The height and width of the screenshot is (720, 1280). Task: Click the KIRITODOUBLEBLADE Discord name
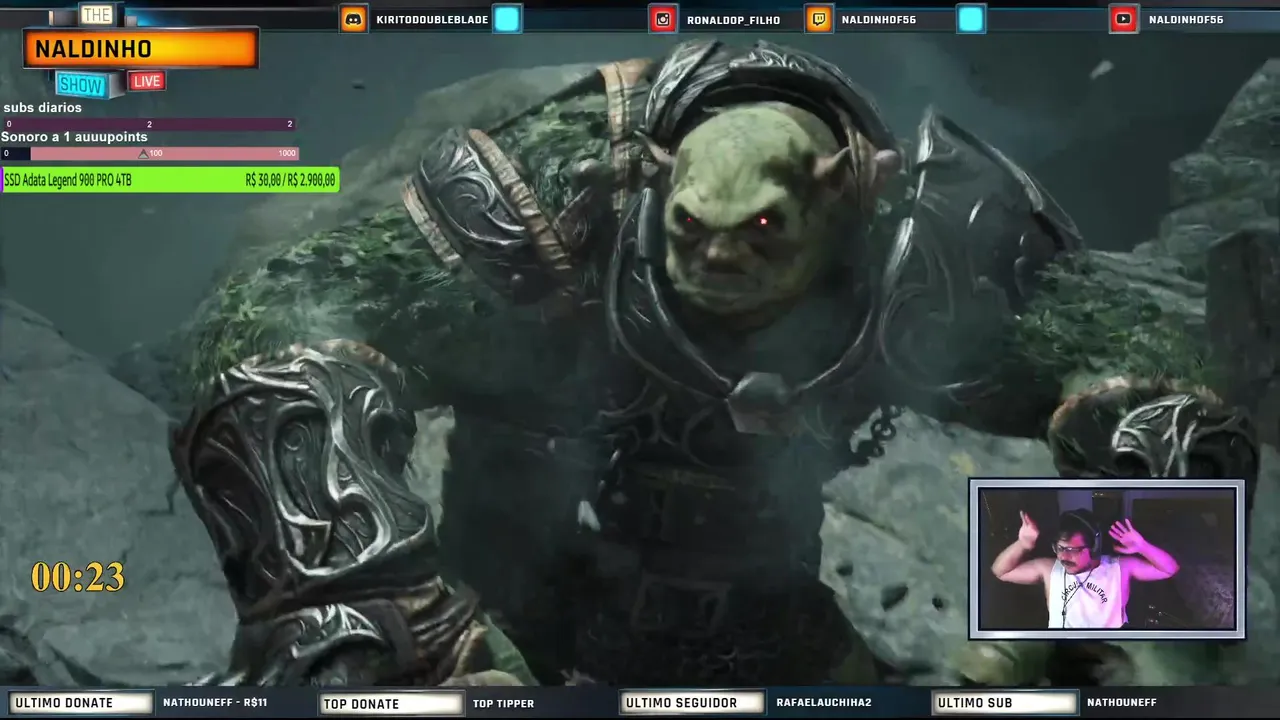tap(431, 20)
